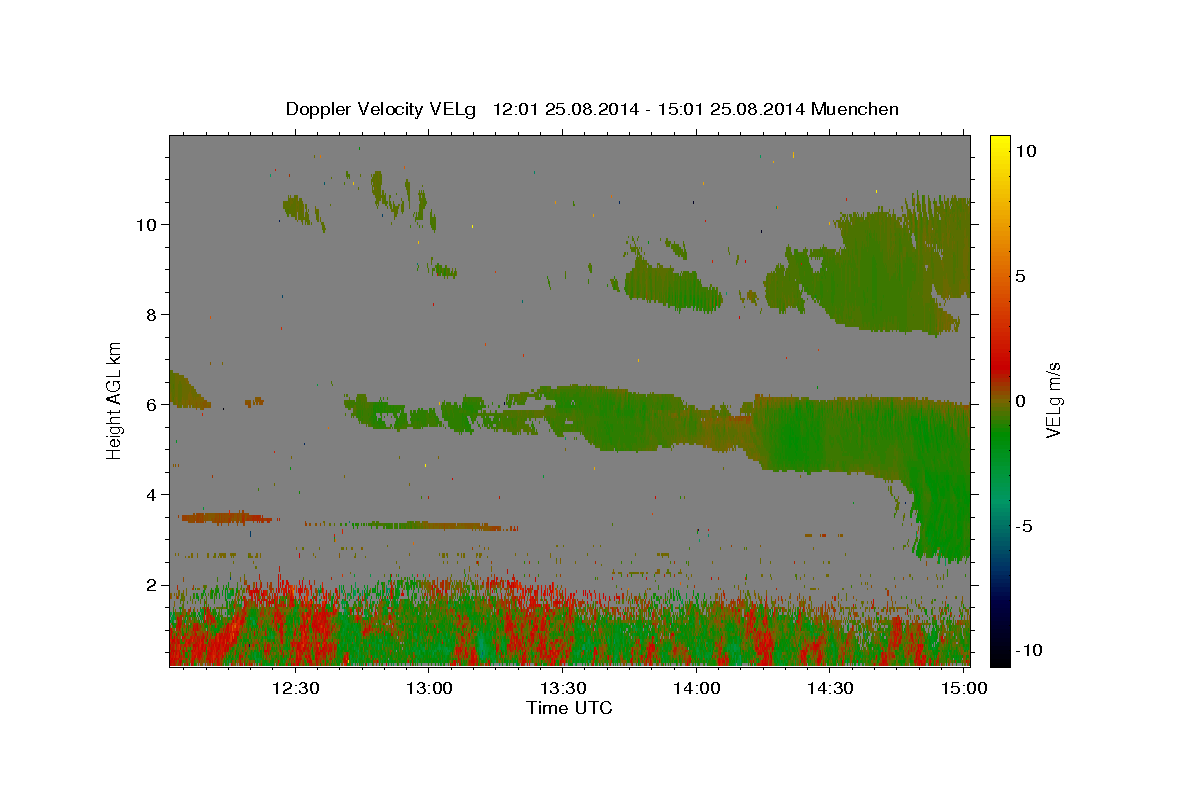Click the height tick label 8
1200x800 pixels.
[150, 314]
